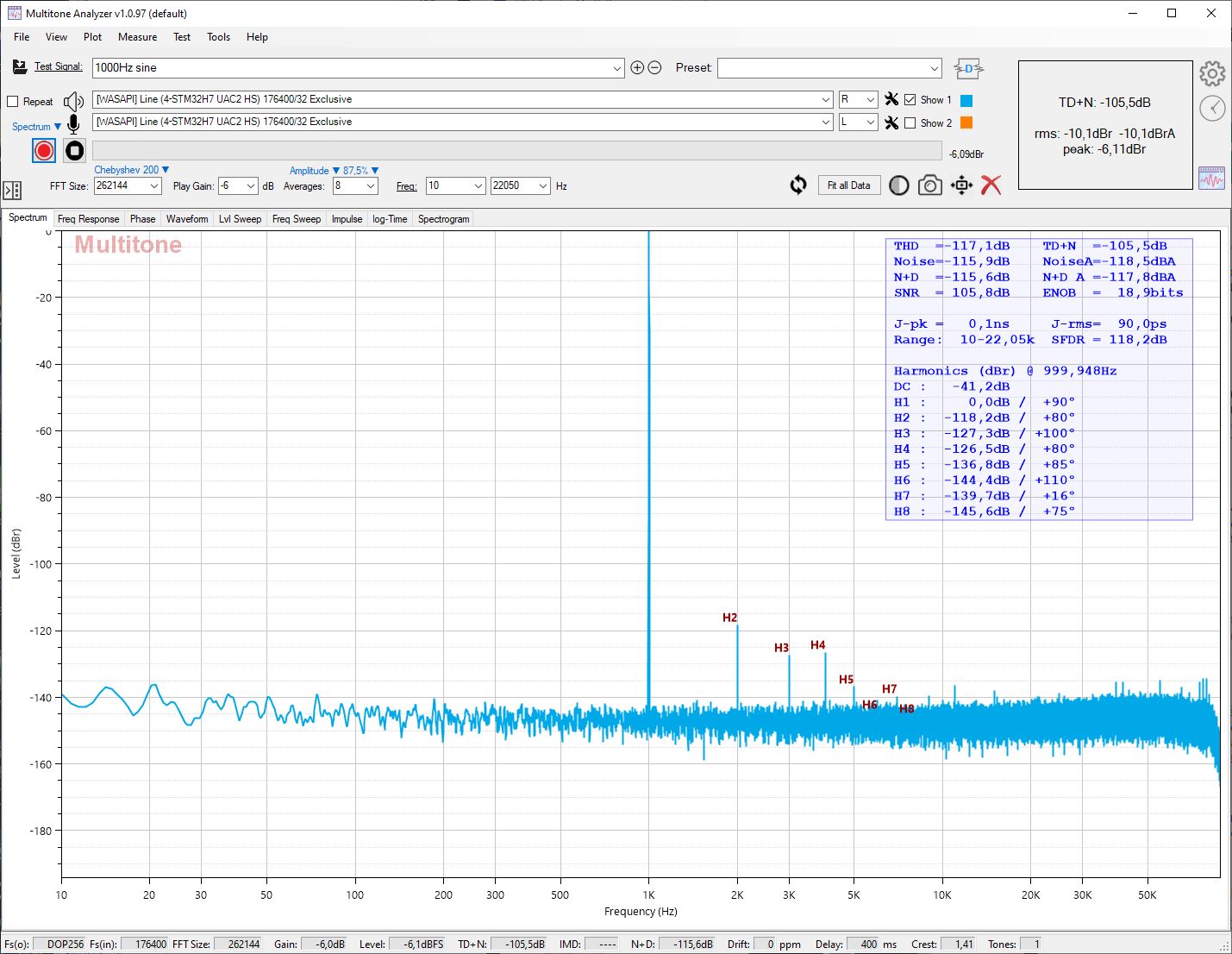Switch to the Lvl Sweep tab
This screenshot has width=1232, height=954.
(x=240, y=219)
